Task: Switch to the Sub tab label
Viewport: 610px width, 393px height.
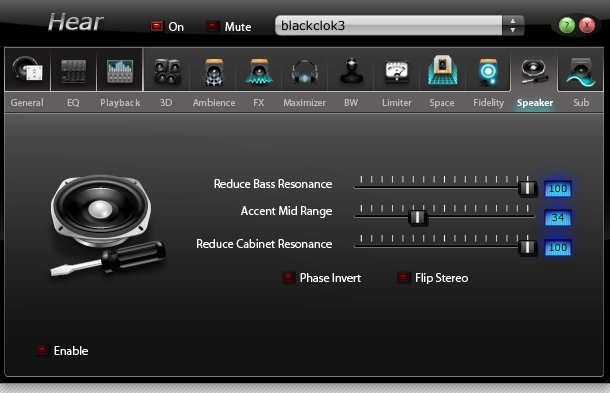Action: (x=581, y=103)
